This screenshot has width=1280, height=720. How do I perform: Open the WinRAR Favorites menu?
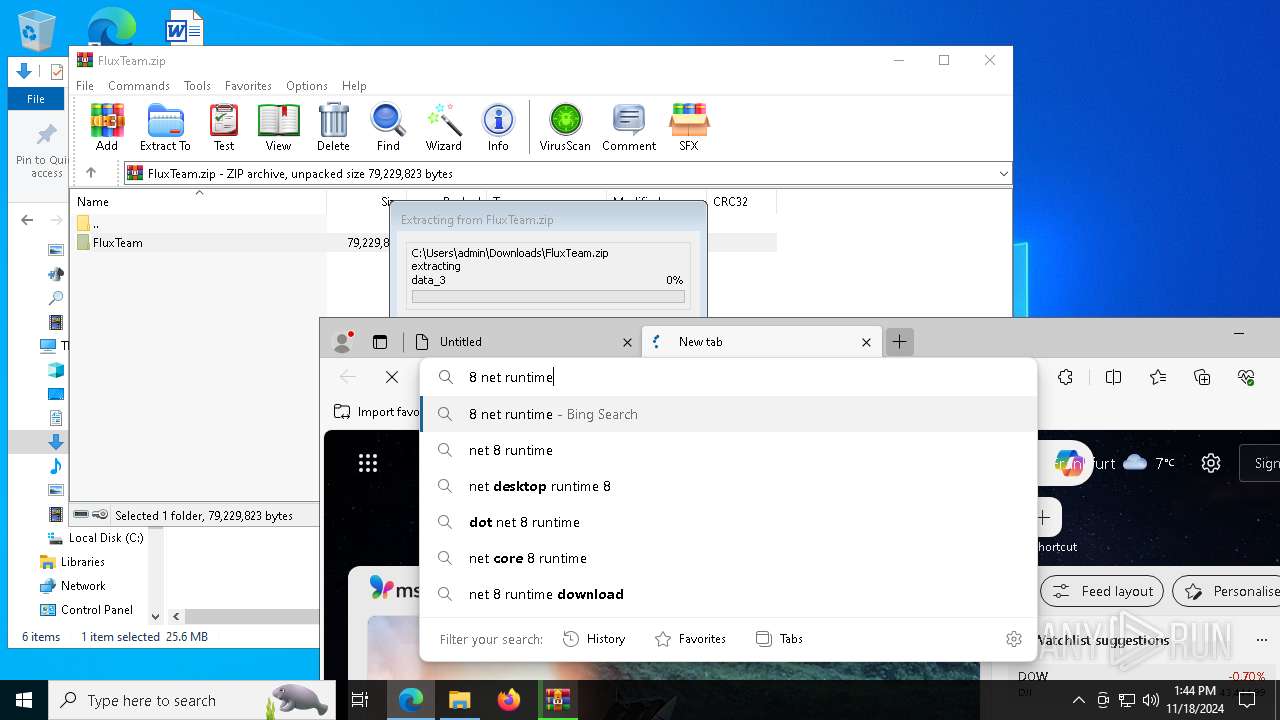(248, 86)
